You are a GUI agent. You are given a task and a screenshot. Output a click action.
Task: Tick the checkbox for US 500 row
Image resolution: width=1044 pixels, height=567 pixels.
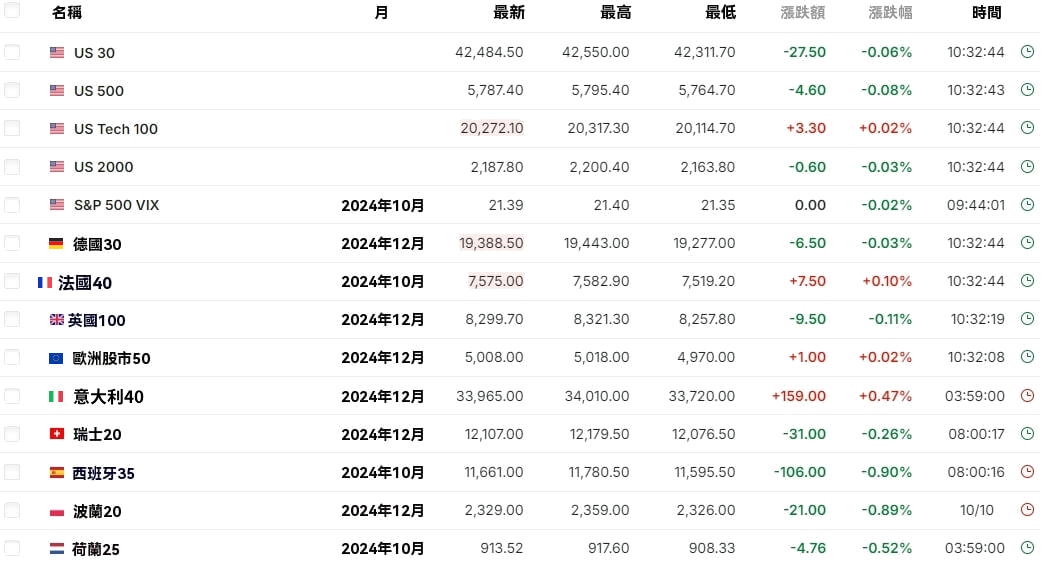pos(12,90)
